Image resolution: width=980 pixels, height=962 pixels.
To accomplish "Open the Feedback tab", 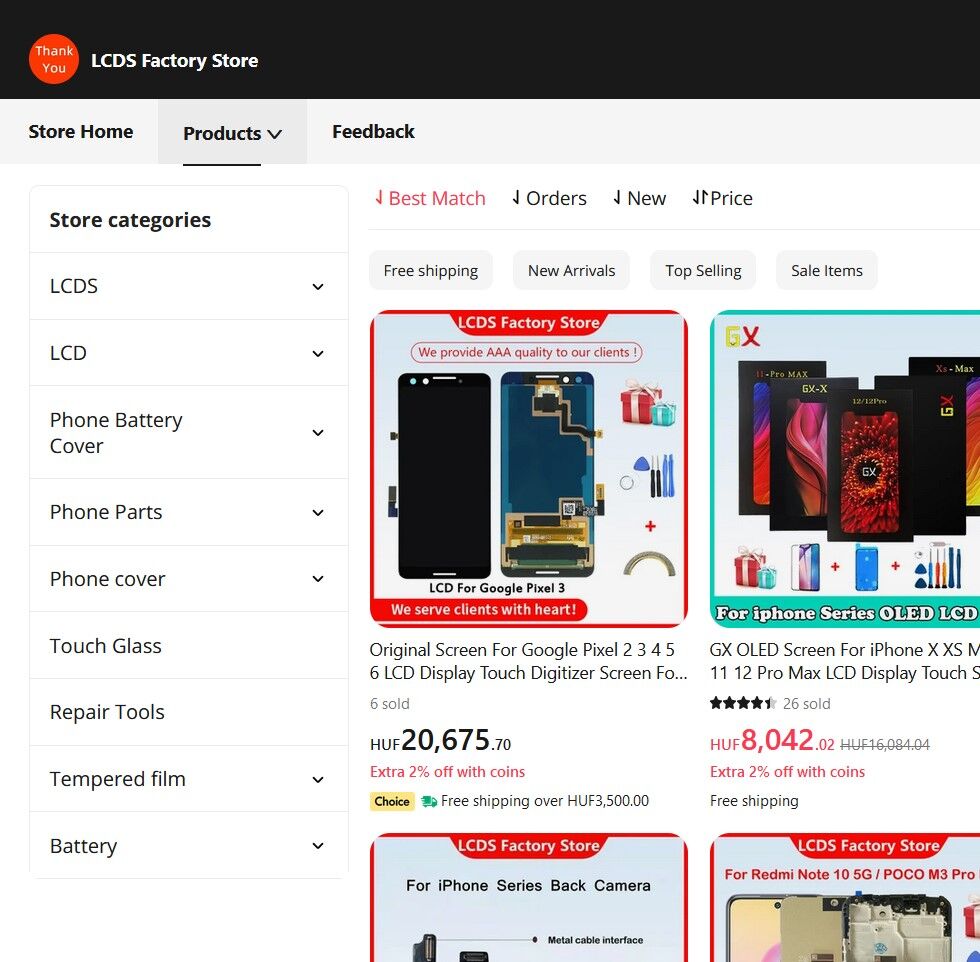I will [373, 131].
